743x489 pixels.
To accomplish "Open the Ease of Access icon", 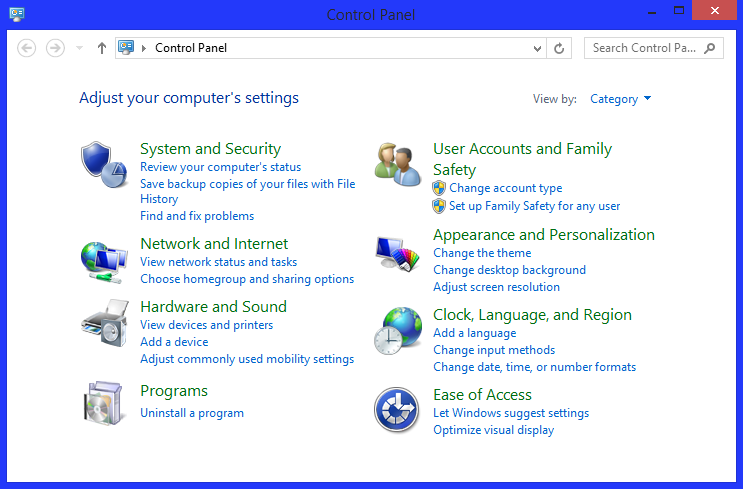I will click(396, 411).
